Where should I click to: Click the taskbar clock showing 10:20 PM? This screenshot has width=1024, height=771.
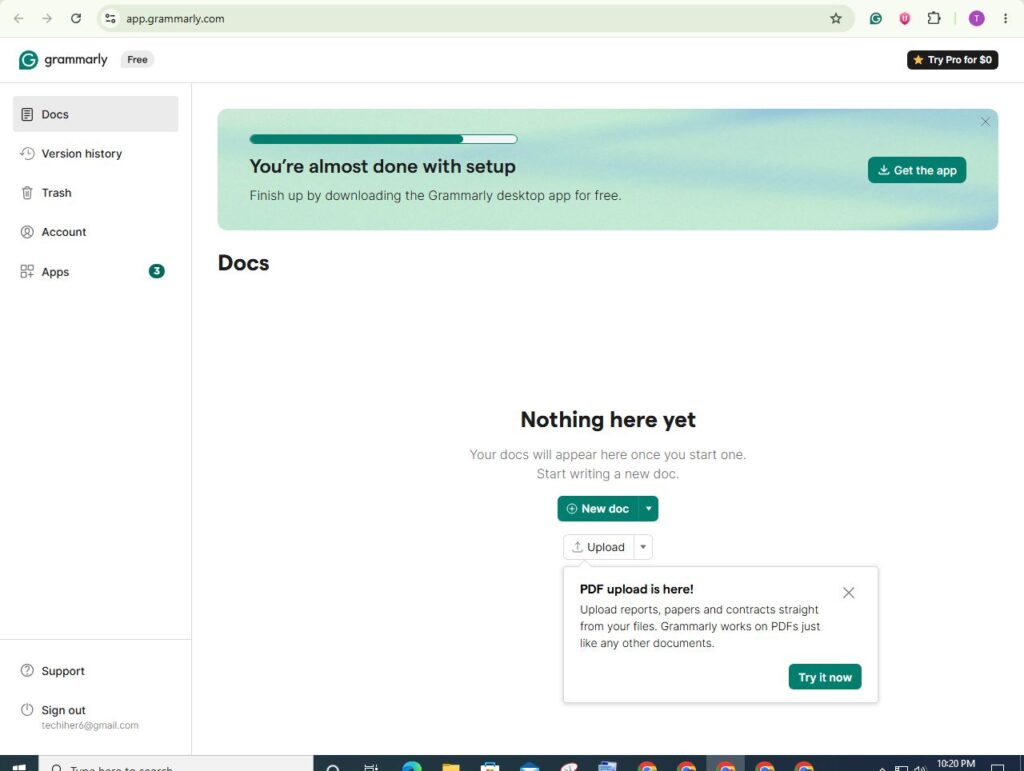(x=955, y=764)
